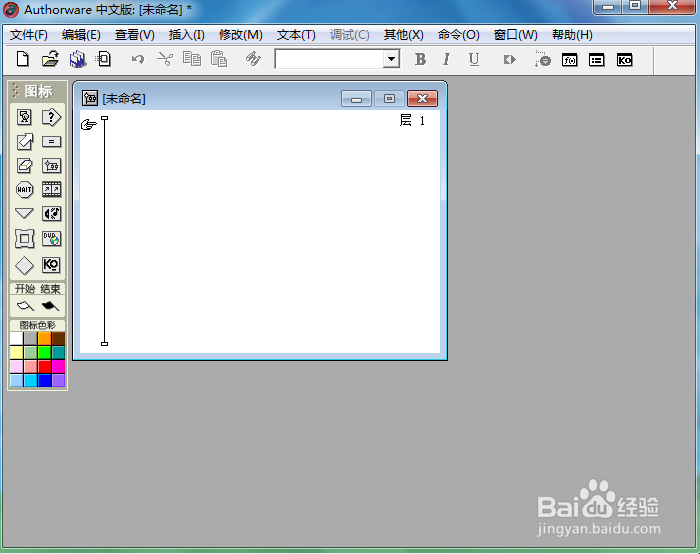Pick the dark blue icon color swatch

[x=44, y=380]
